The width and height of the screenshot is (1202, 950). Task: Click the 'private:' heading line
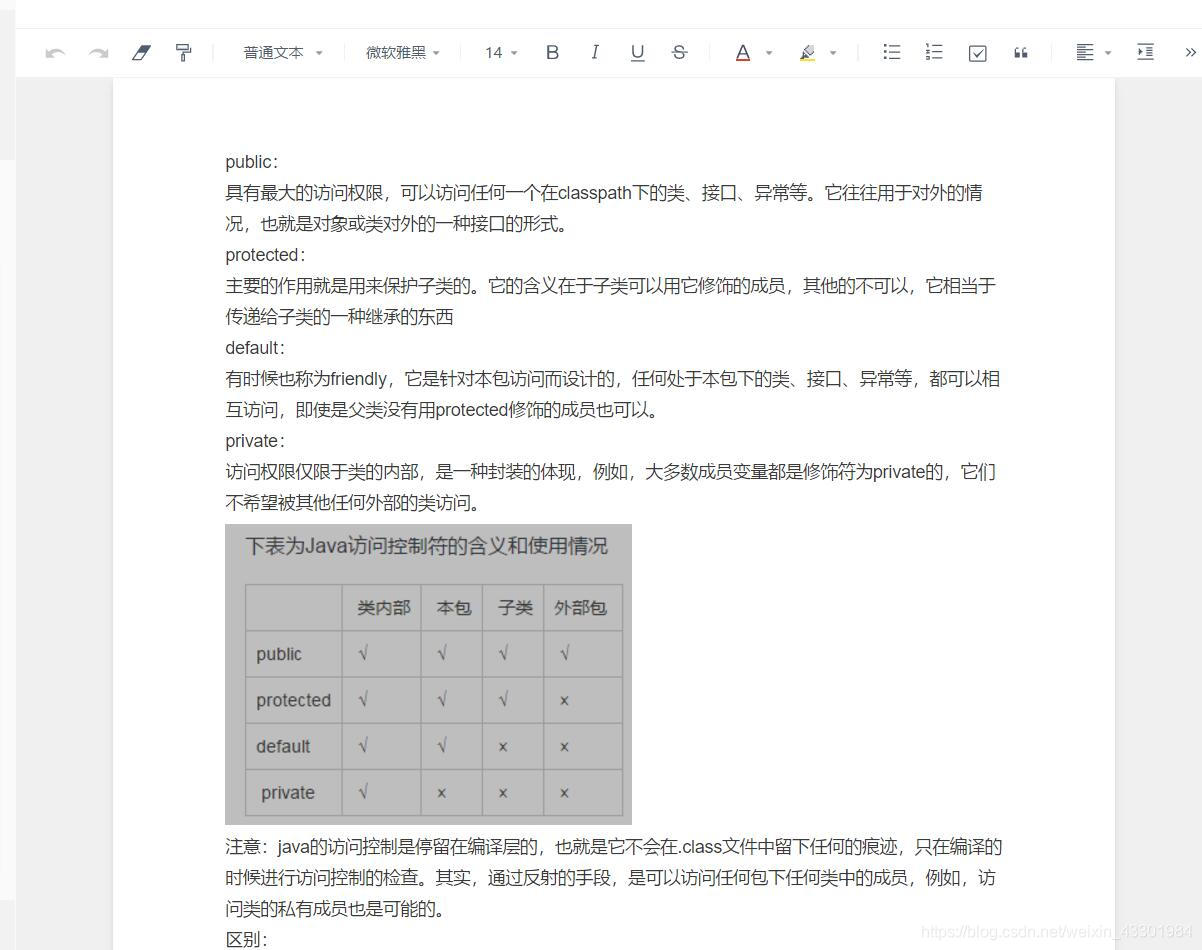click(x=255, y=441)
